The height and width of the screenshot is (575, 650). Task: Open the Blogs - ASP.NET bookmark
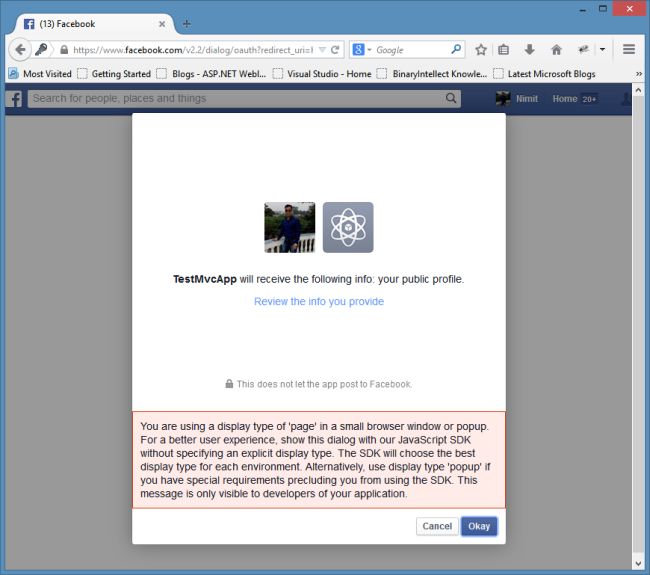click(x=212, y=74)
